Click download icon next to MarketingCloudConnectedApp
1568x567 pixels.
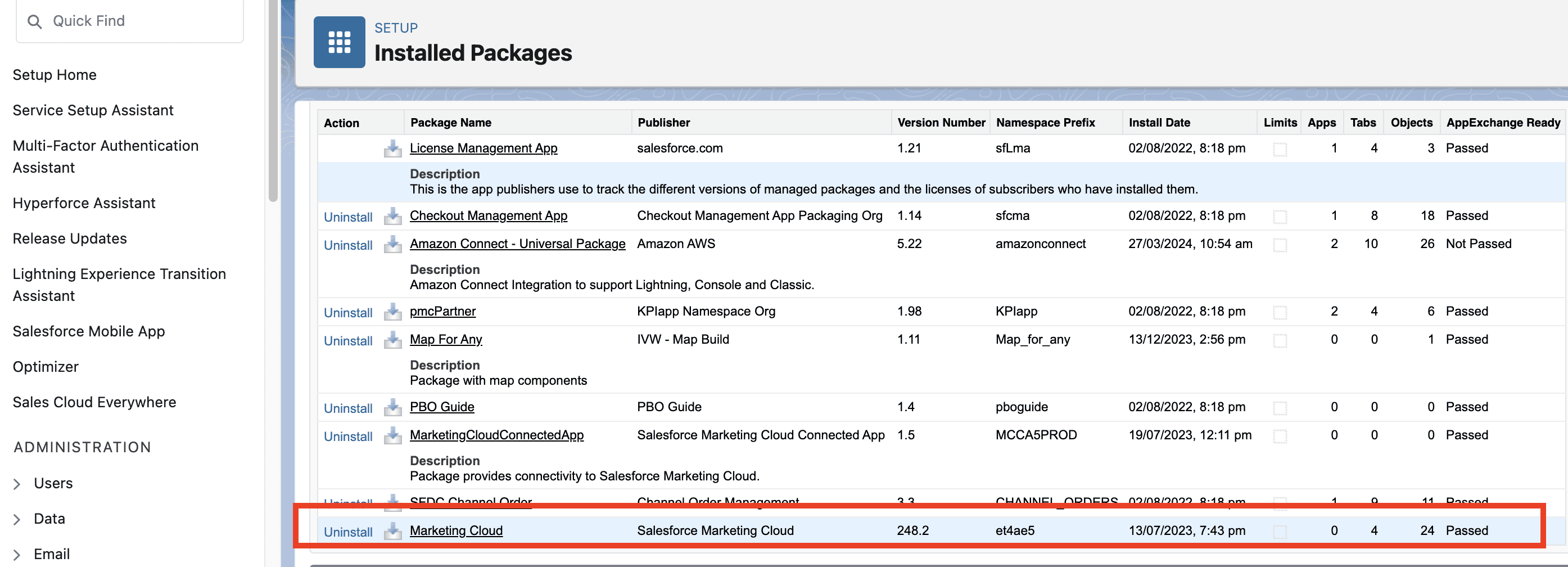point(392,435)
